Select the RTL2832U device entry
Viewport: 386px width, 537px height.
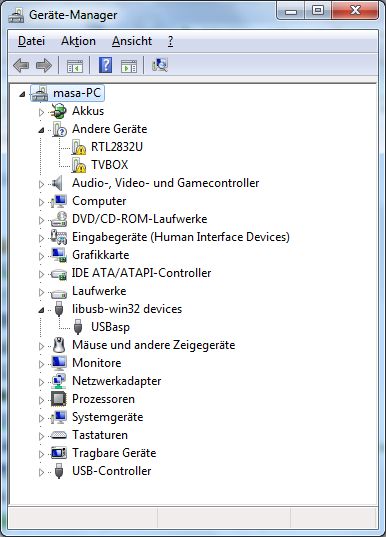pyautogui.click(x=117, y=147)
